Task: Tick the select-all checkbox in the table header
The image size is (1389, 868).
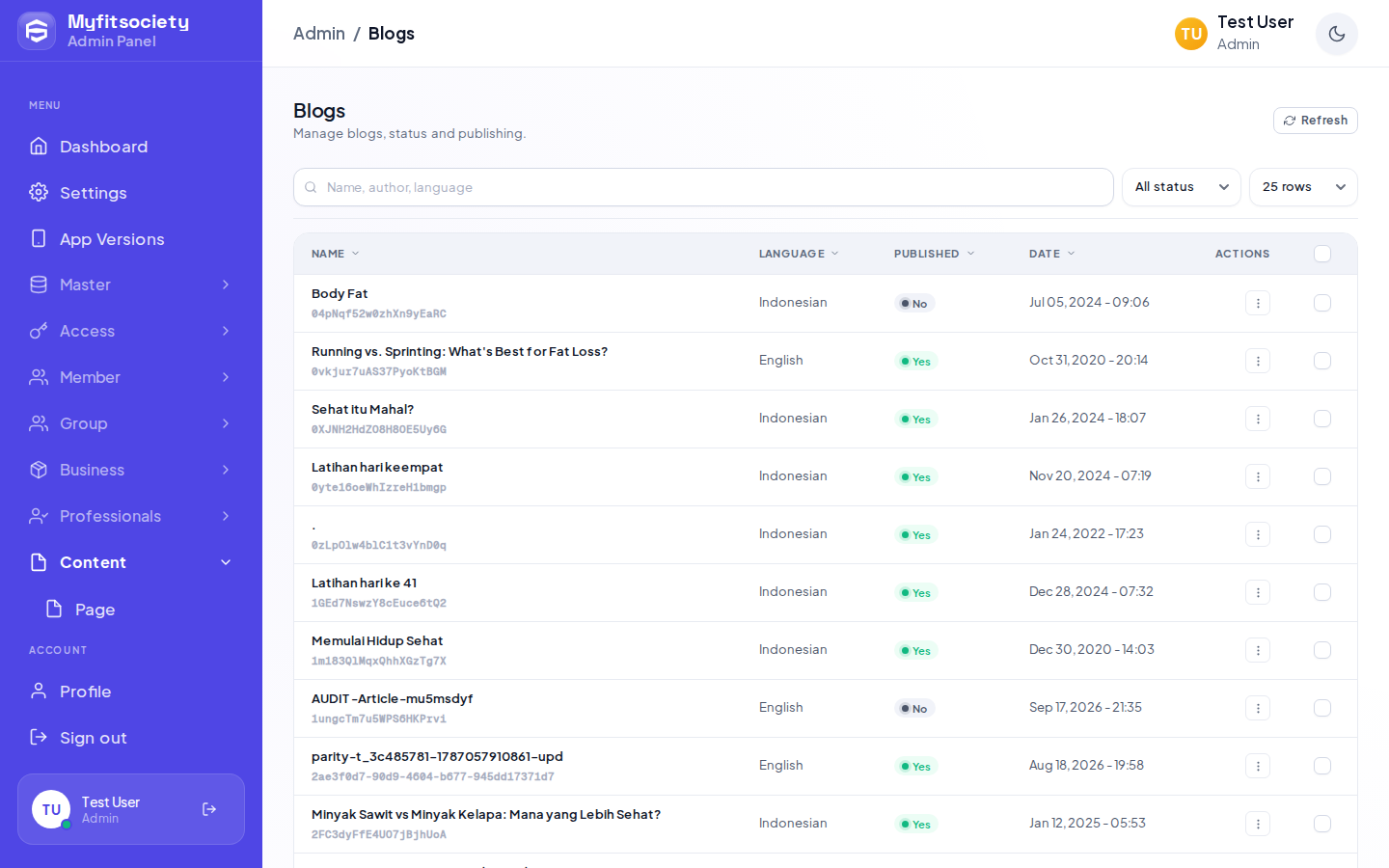Action: pos(1322,254)
